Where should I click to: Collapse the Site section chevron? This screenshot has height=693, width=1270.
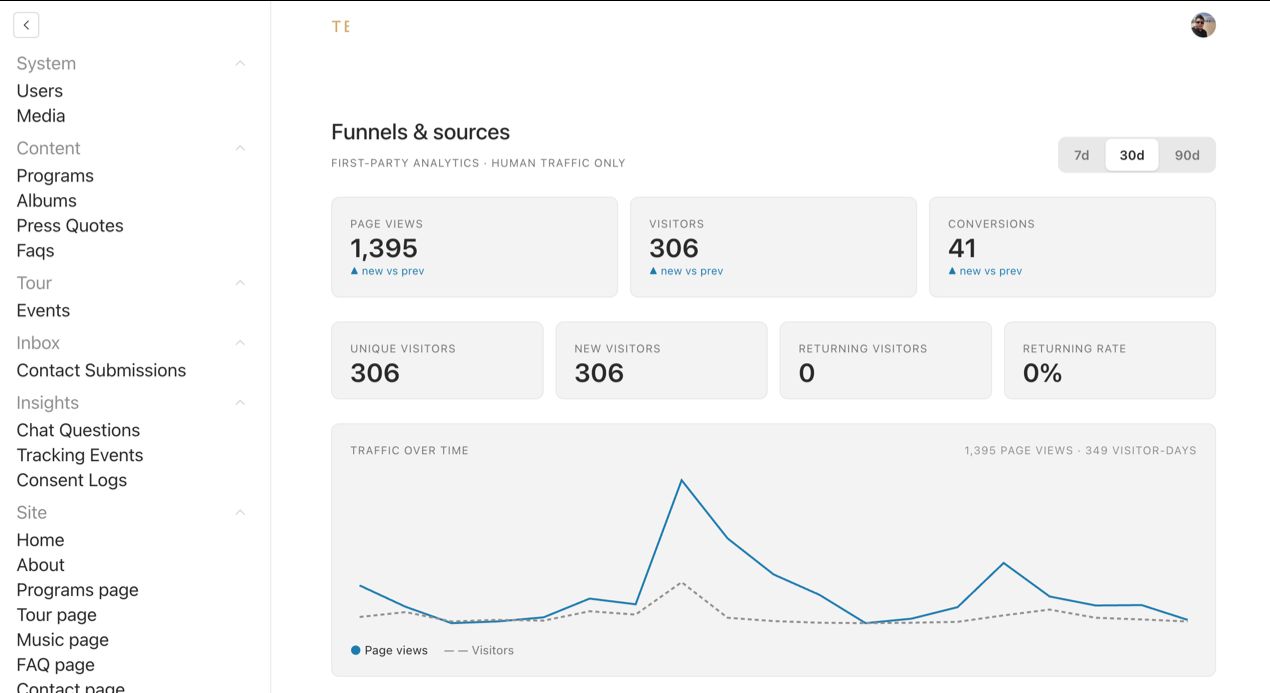pos(240,512)
